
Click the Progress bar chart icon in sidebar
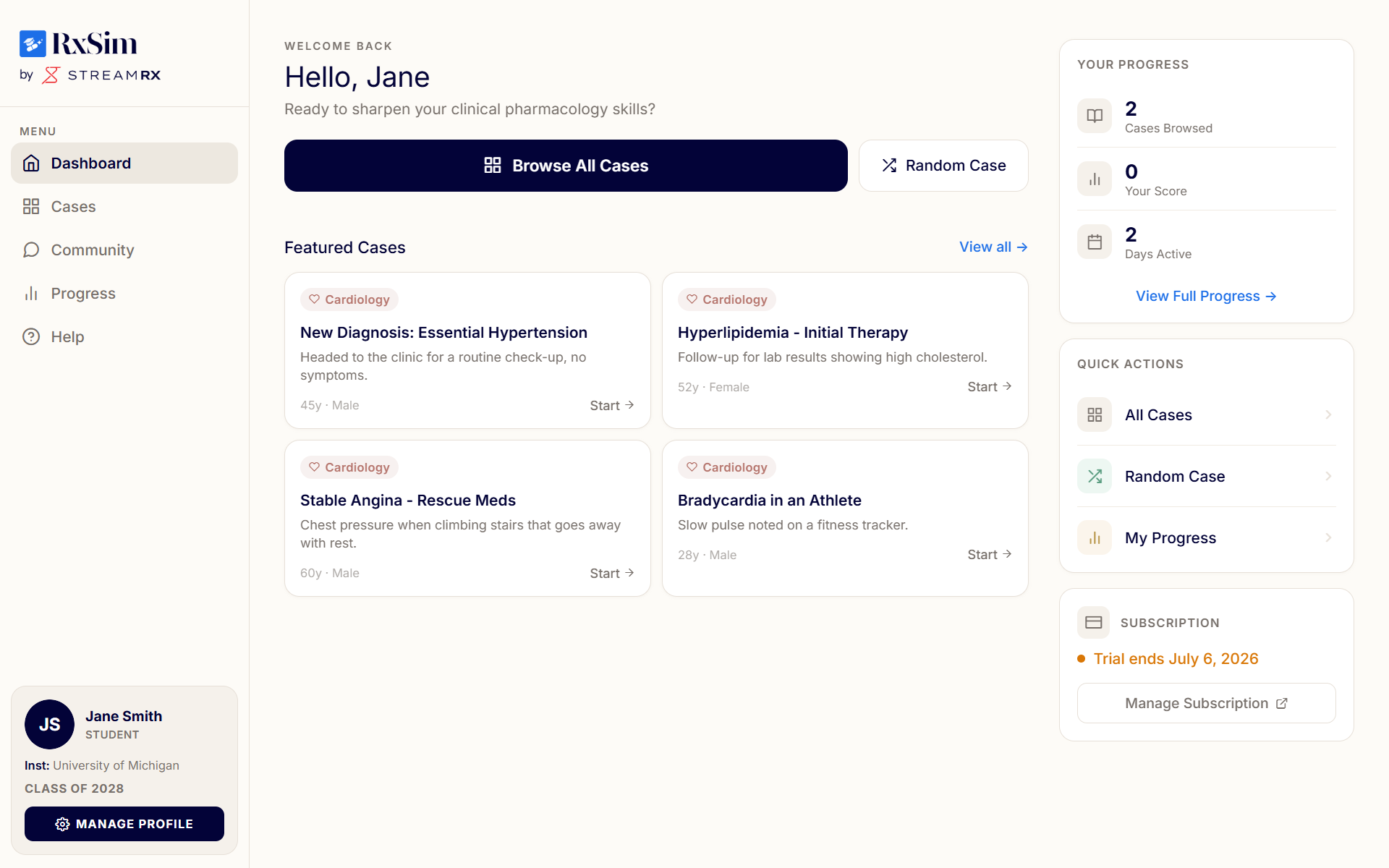click(x=31, y=294)
